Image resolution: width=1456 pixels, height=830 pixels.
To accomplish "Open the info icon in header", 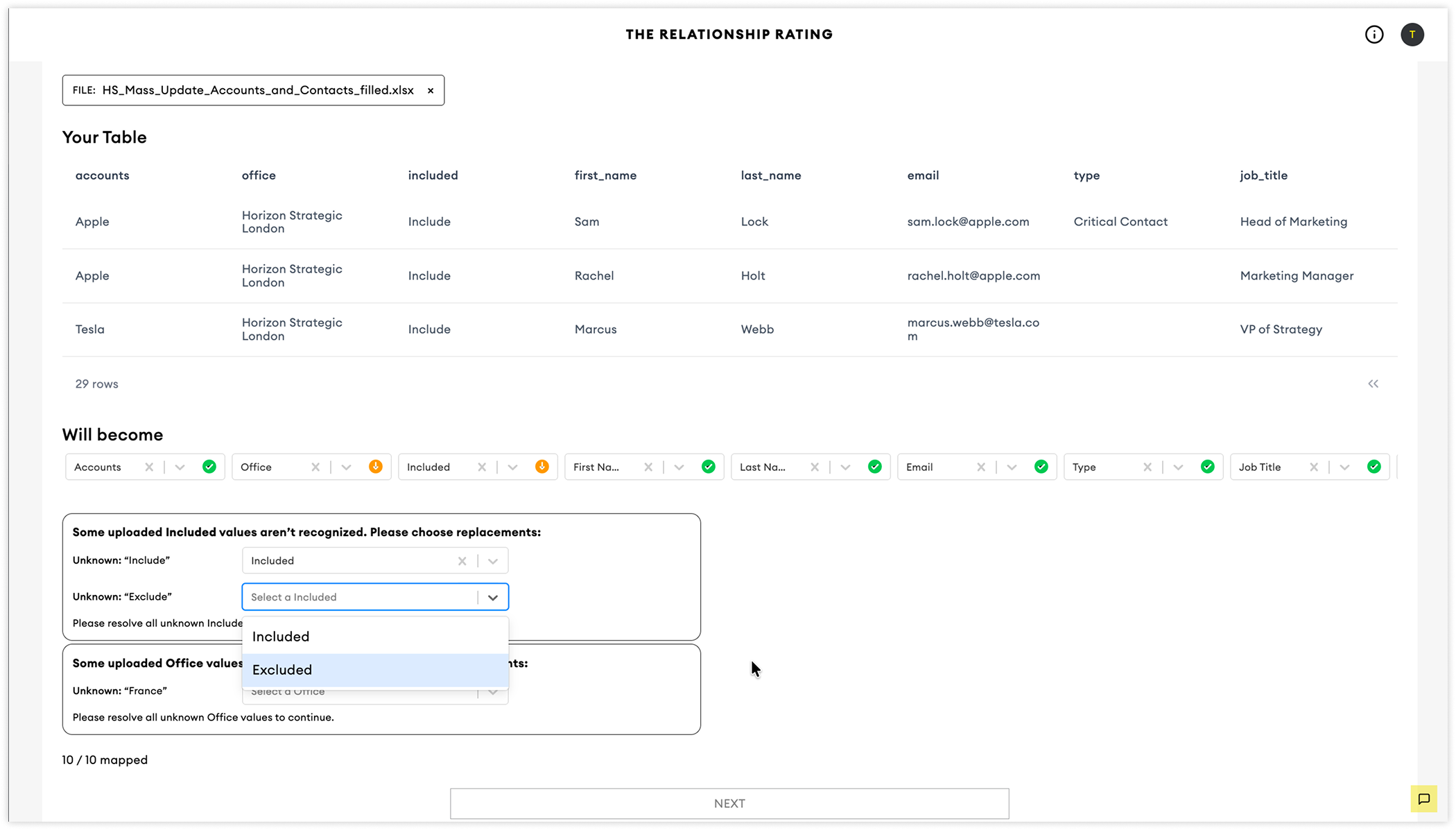I will (1373, 35).
